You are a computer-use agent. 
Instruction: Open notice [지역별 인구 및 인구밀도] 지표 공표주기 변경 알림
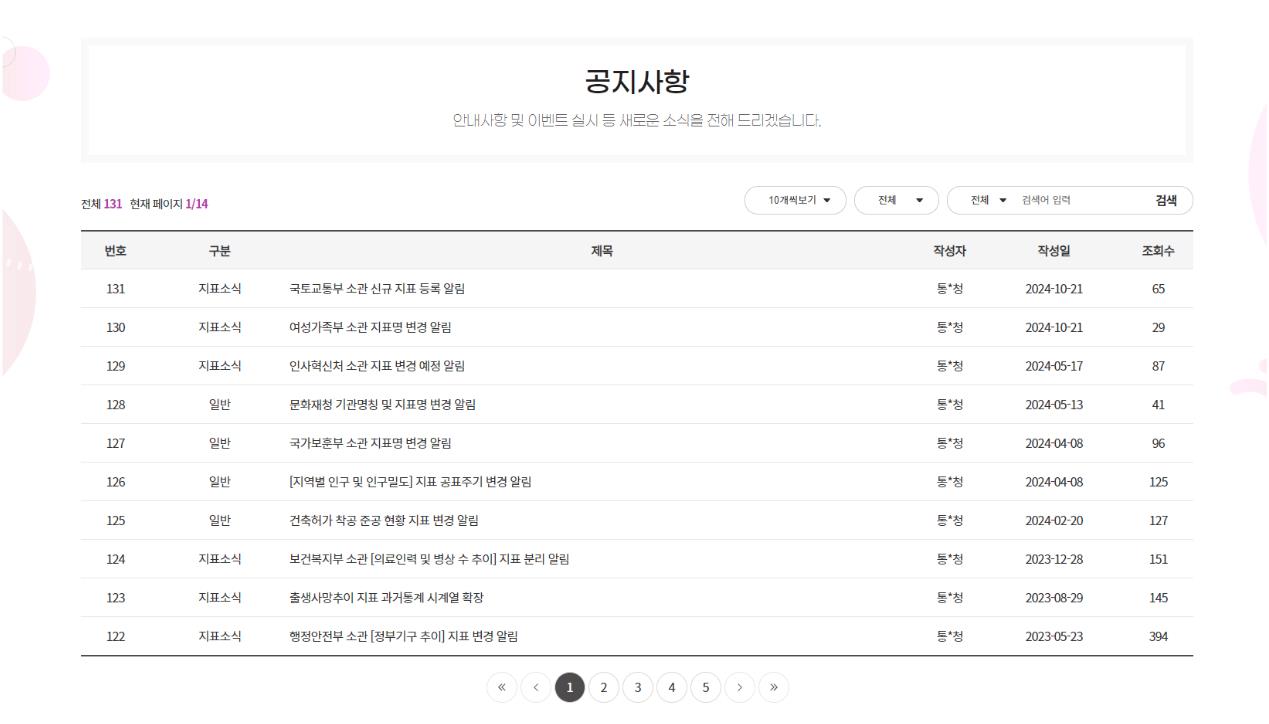pyautogui.click(x=410, y=482)
